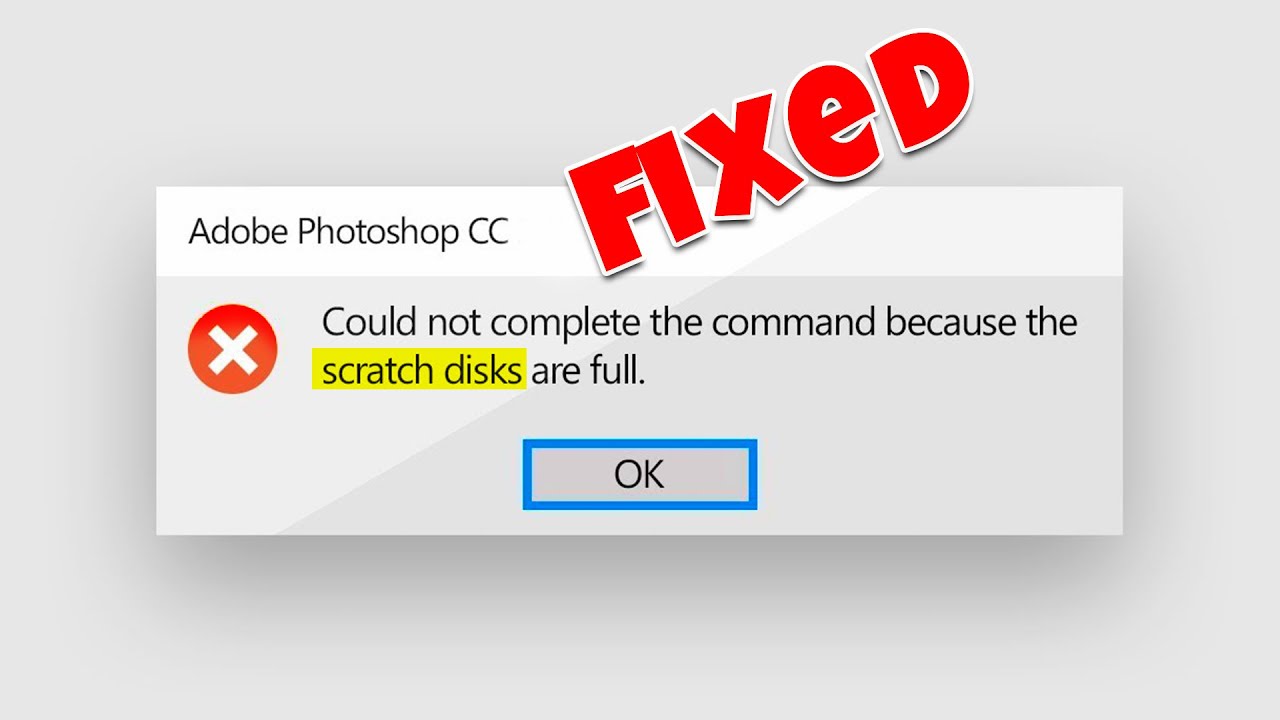
Task: Click the word "Could" in error message
Action: click(365, 323)
